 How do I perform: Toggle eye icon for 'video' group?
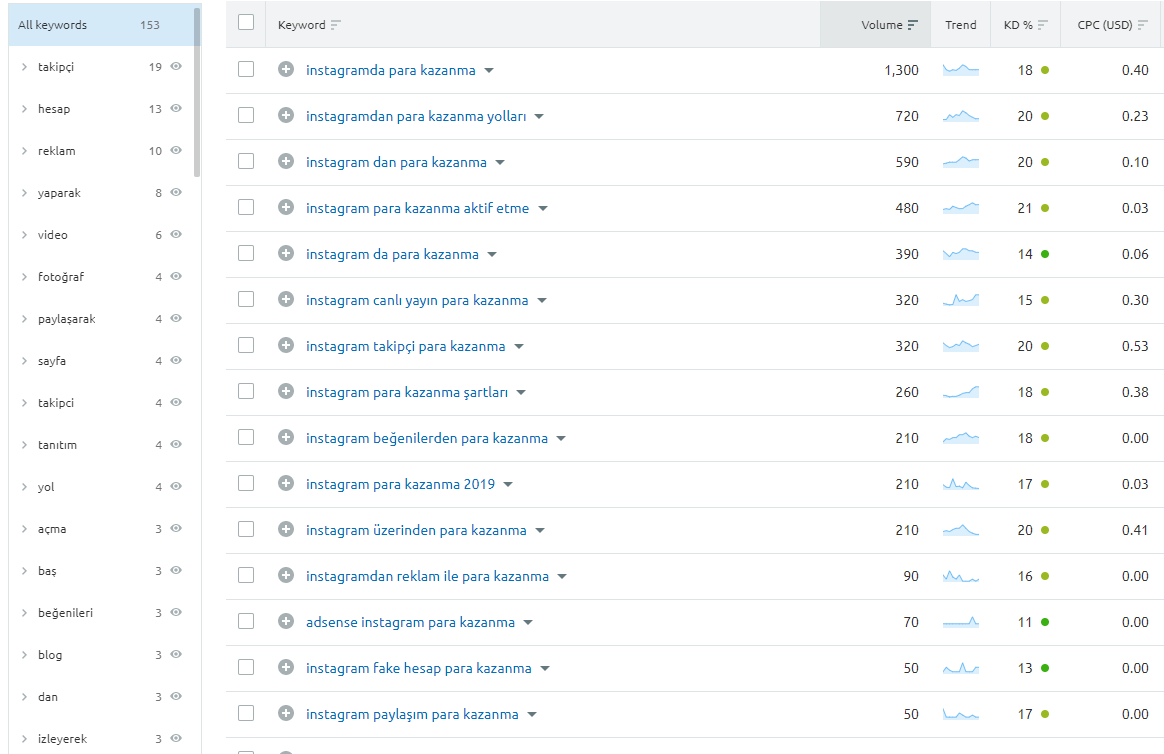click(x=176, y=234)
